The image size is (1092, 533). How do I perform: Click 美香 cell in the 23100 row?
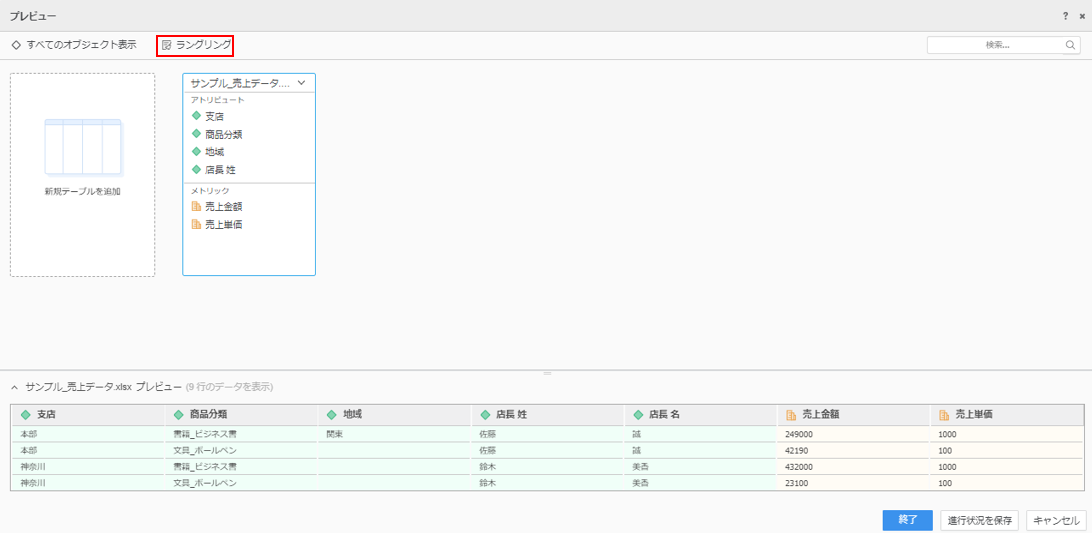[701, 483]
